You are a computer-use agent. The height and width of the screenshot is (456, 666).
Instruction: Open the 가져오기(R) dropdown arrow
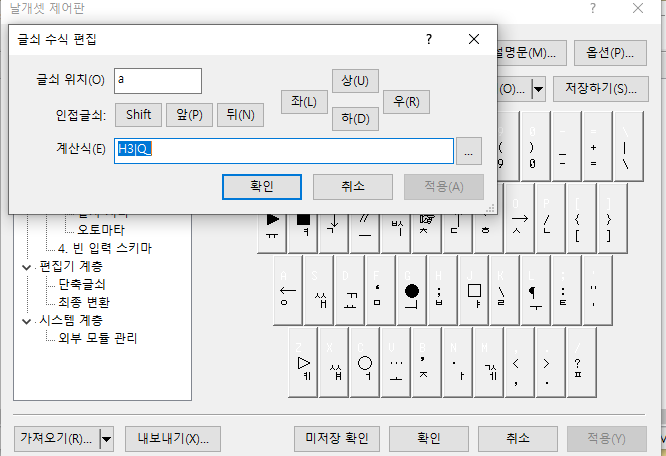106,438
